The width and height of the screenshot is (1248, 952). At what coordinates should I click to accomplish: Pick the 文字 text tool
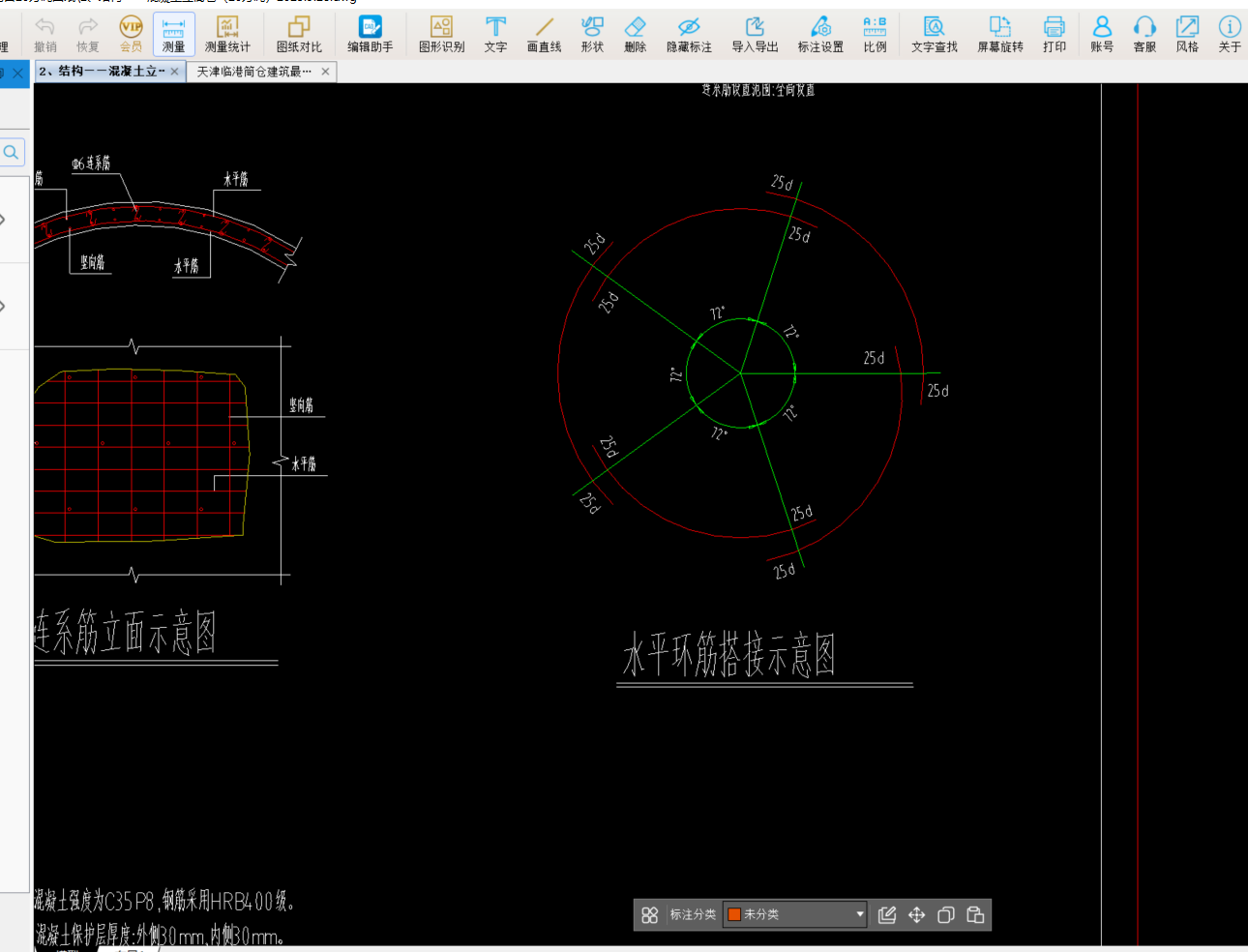pyautogui.click(x=495, y=34)
